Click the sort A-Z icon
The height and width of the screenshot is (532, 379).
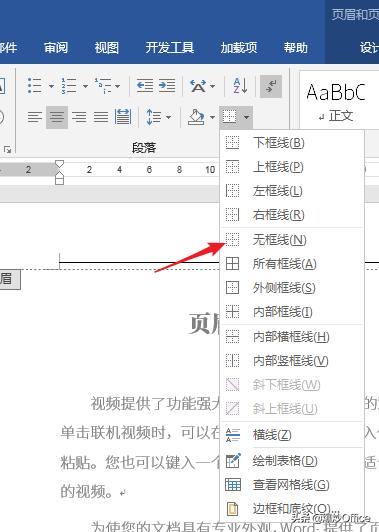(240, 86)
